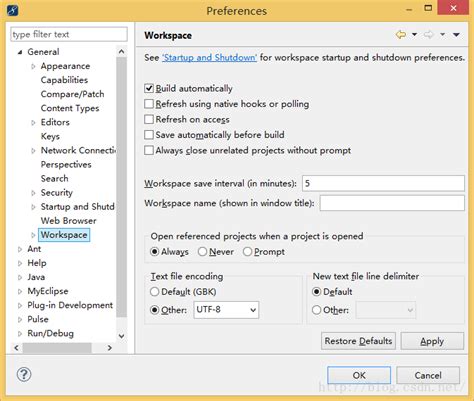
Task: Click the forward navigation arrow icon
Action: (428, 34)
